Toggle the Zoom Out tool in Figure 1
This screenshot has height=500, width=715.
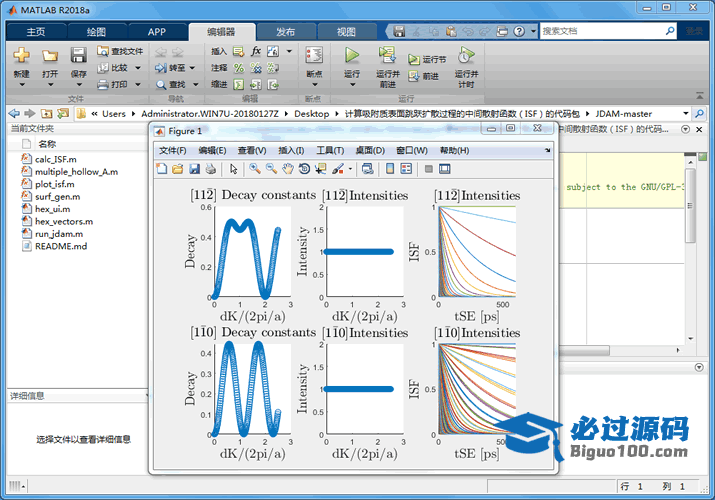(271, 169)
